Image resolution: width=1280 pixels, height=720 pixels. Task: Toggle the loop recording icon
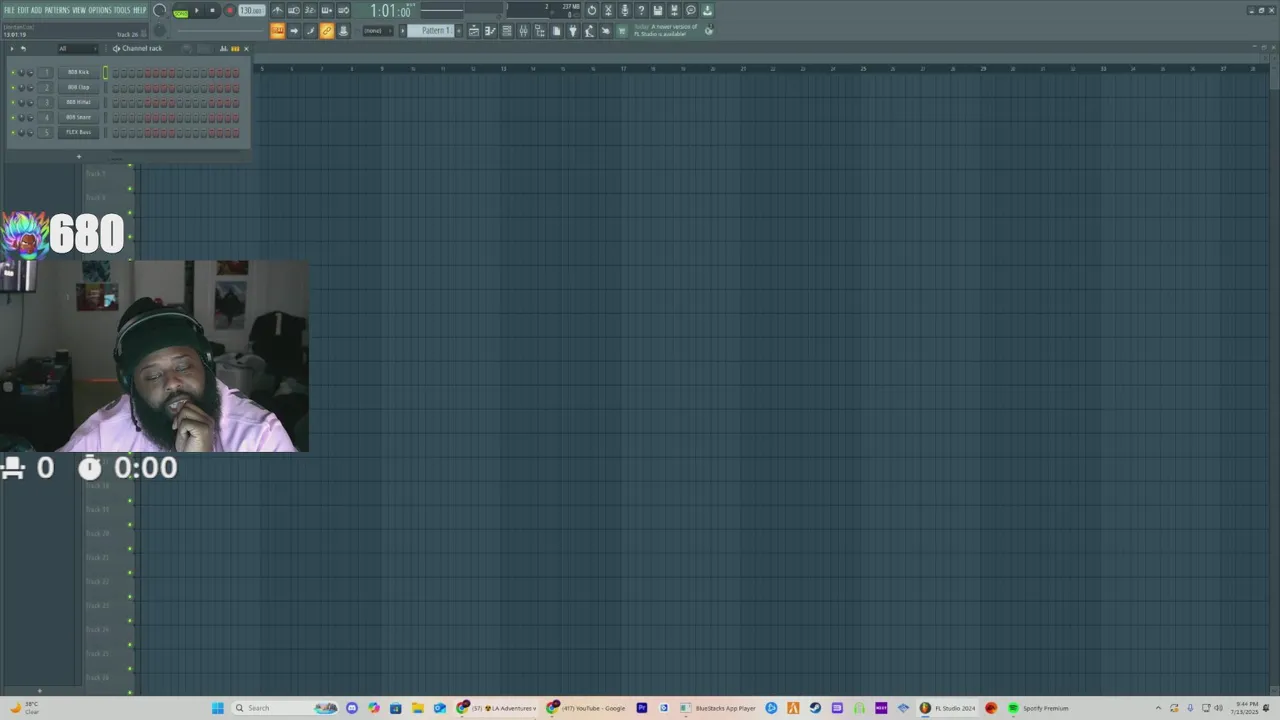point(343,10)
